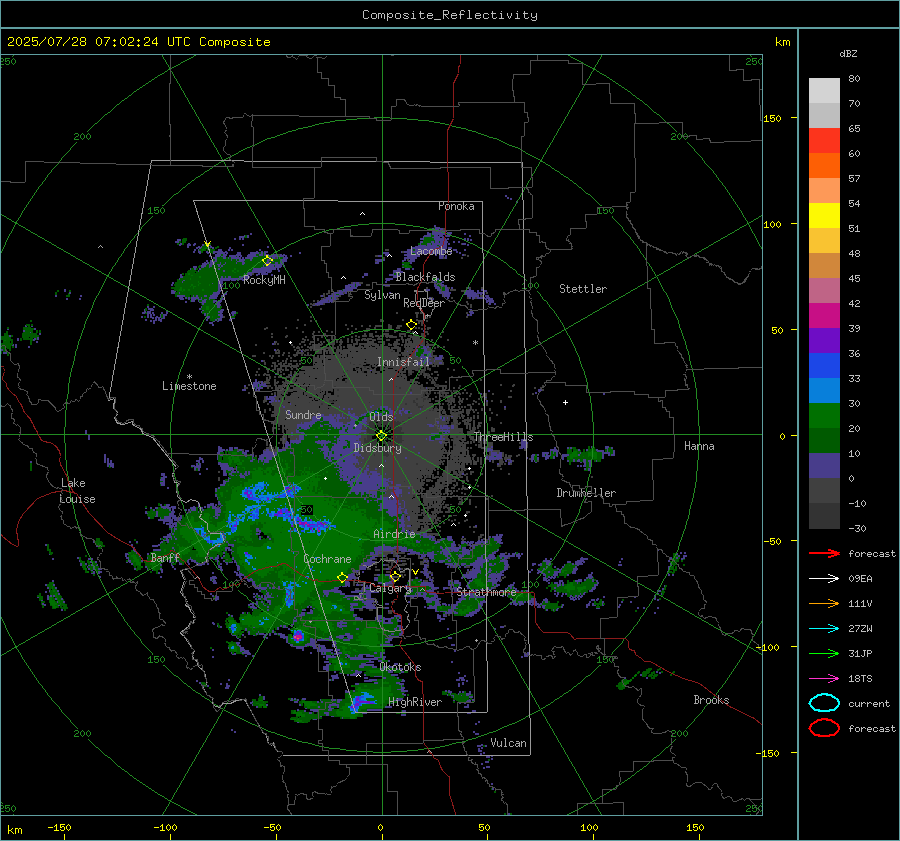Click the Ponoka label
The width and height of the screenshot is (900, 841).
coord(456,207)
